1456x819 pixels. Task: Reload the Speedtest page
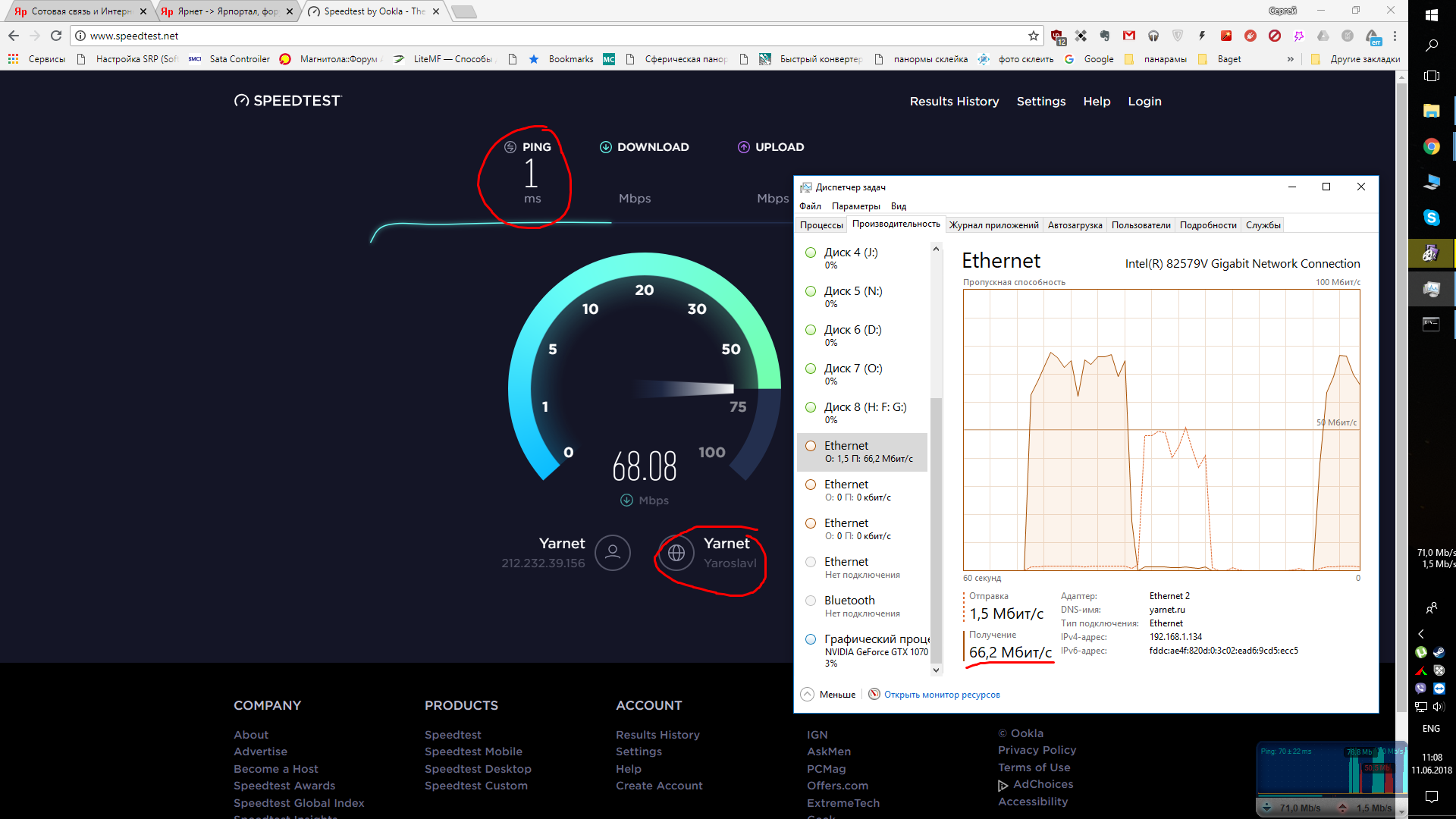click(x=56, y=36)
